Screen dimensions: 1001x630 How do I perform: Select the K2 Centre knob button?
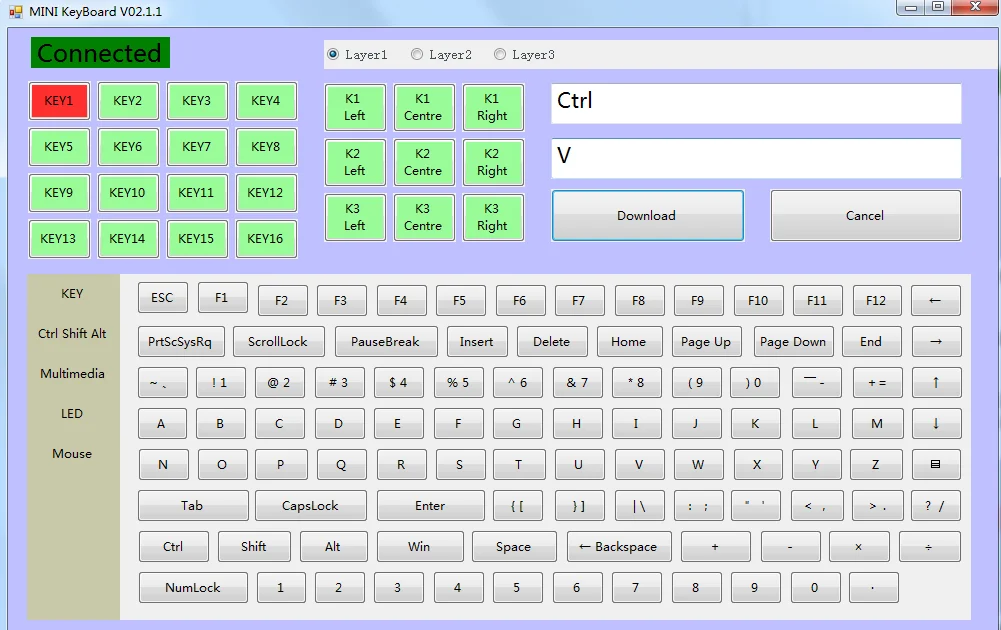(423, 162)
